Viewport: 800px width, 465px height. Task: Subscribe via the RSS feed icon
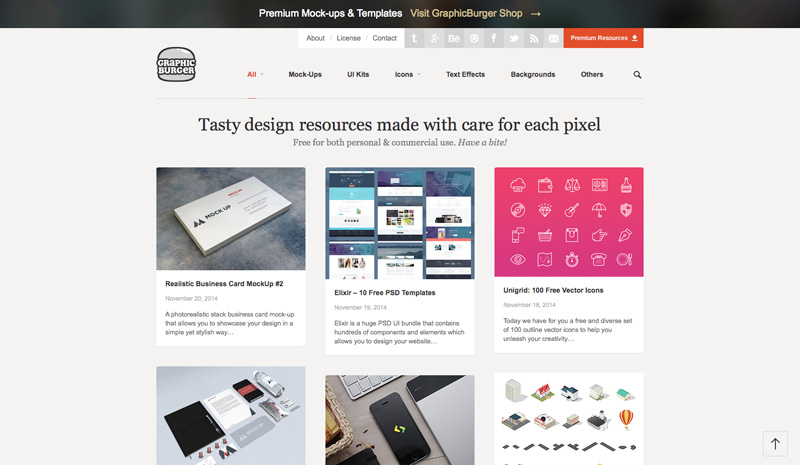click(x=534, y=38)
